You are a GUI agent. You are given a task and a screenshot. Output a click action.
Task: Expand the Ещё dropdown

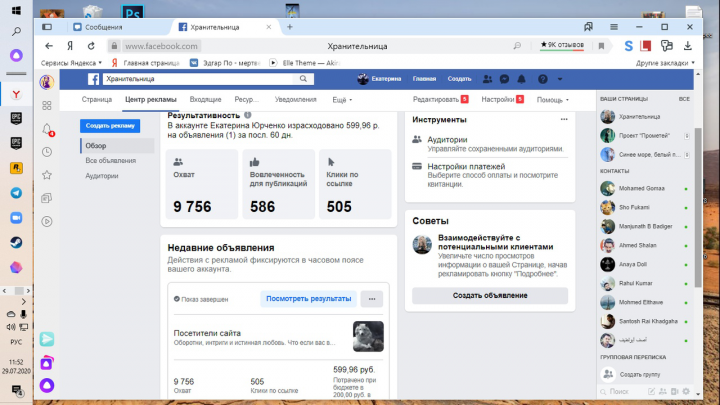coord(342,100)
